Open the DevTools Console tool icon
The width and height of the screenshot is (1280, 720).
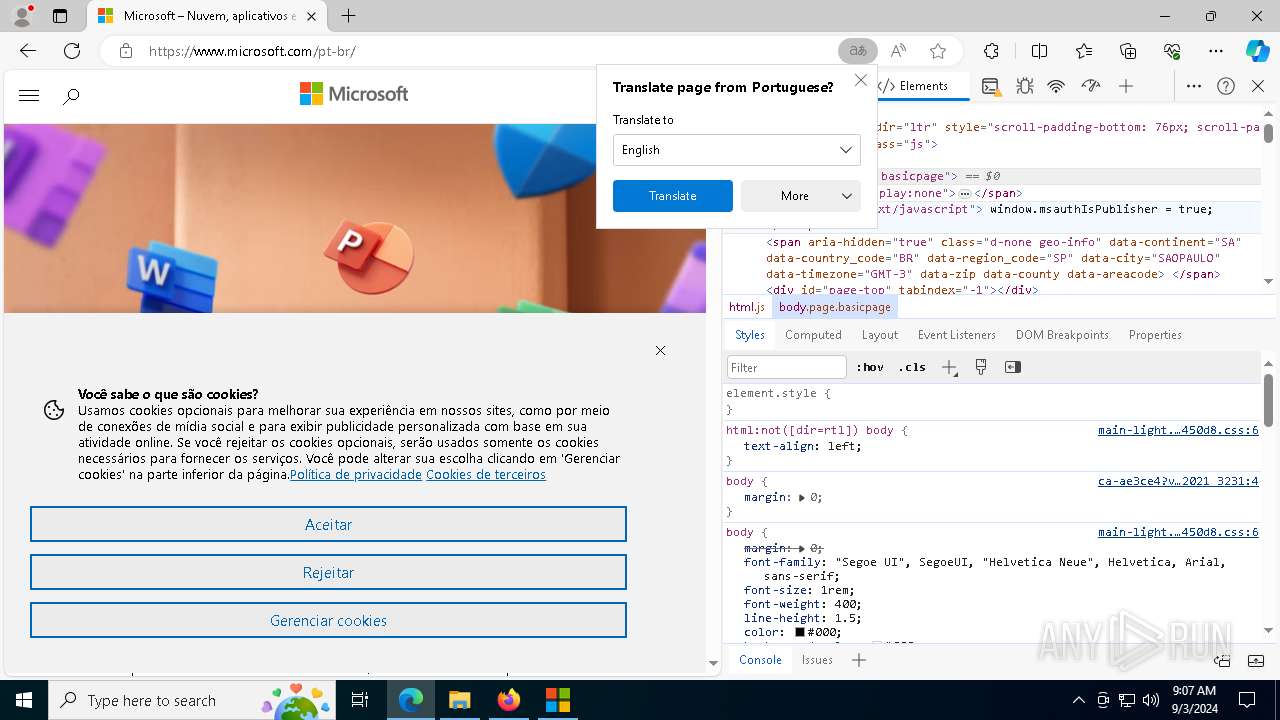[x=990, y=86]
